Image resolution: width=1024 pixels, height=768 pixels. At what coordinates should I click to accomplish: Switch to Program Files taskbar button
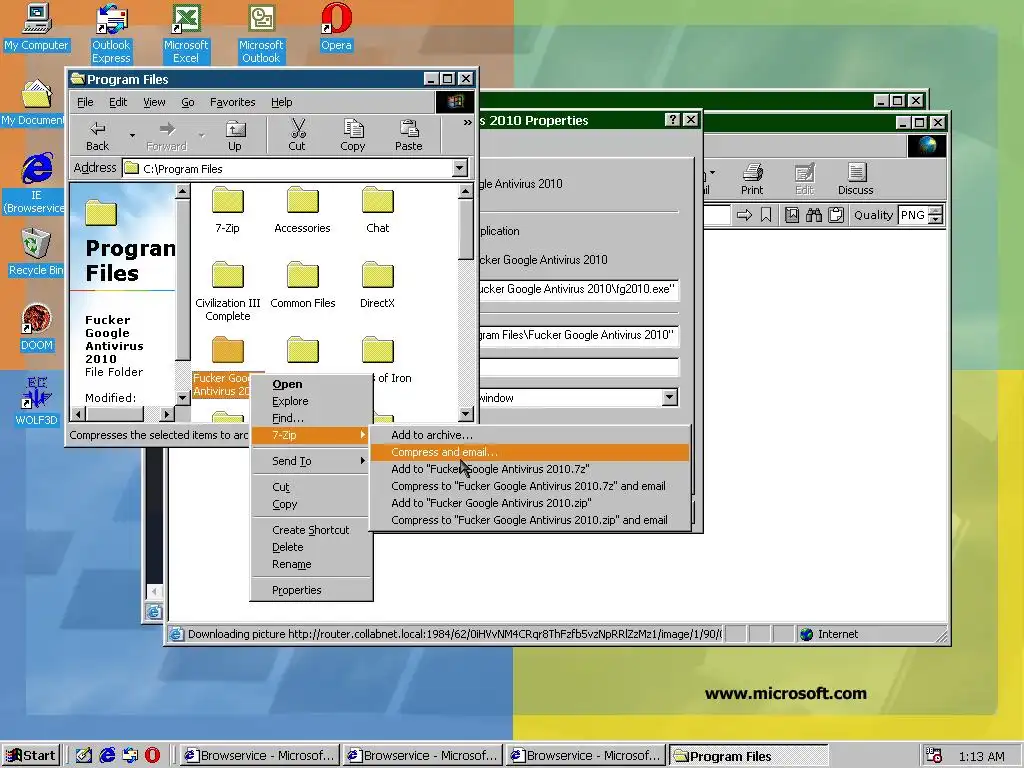[x=749, y=756]
